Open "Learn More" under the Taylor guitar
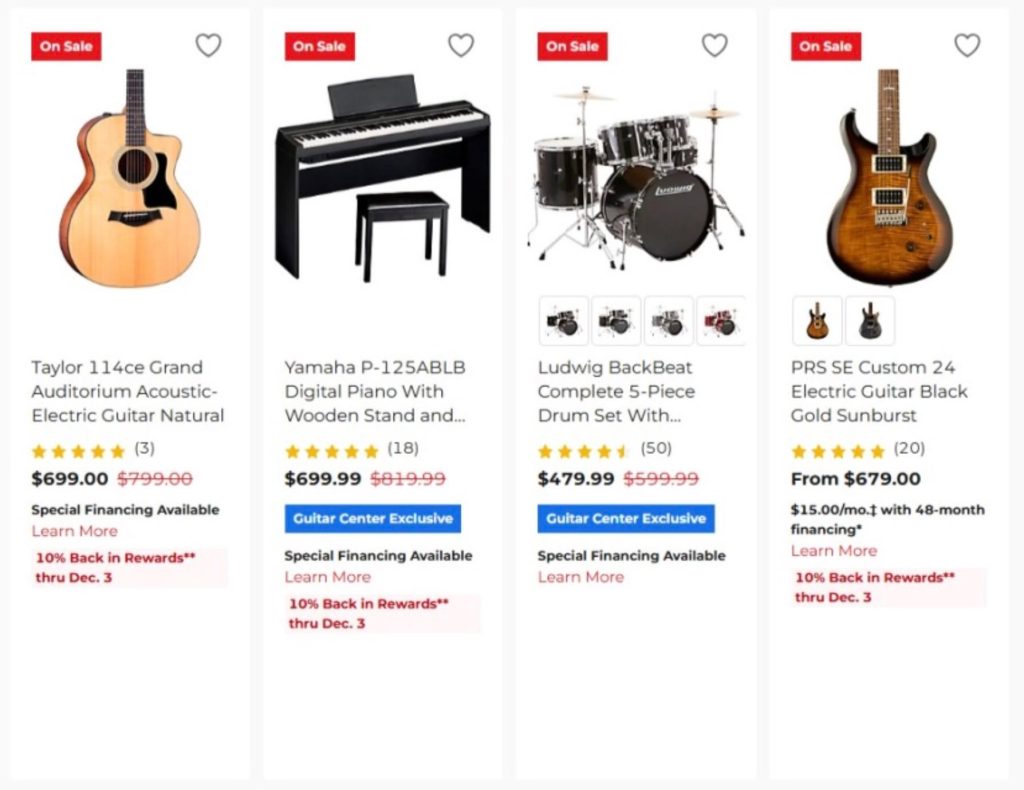The height and width of the screenshot is (790, 1024). click(x=74, y=531)
